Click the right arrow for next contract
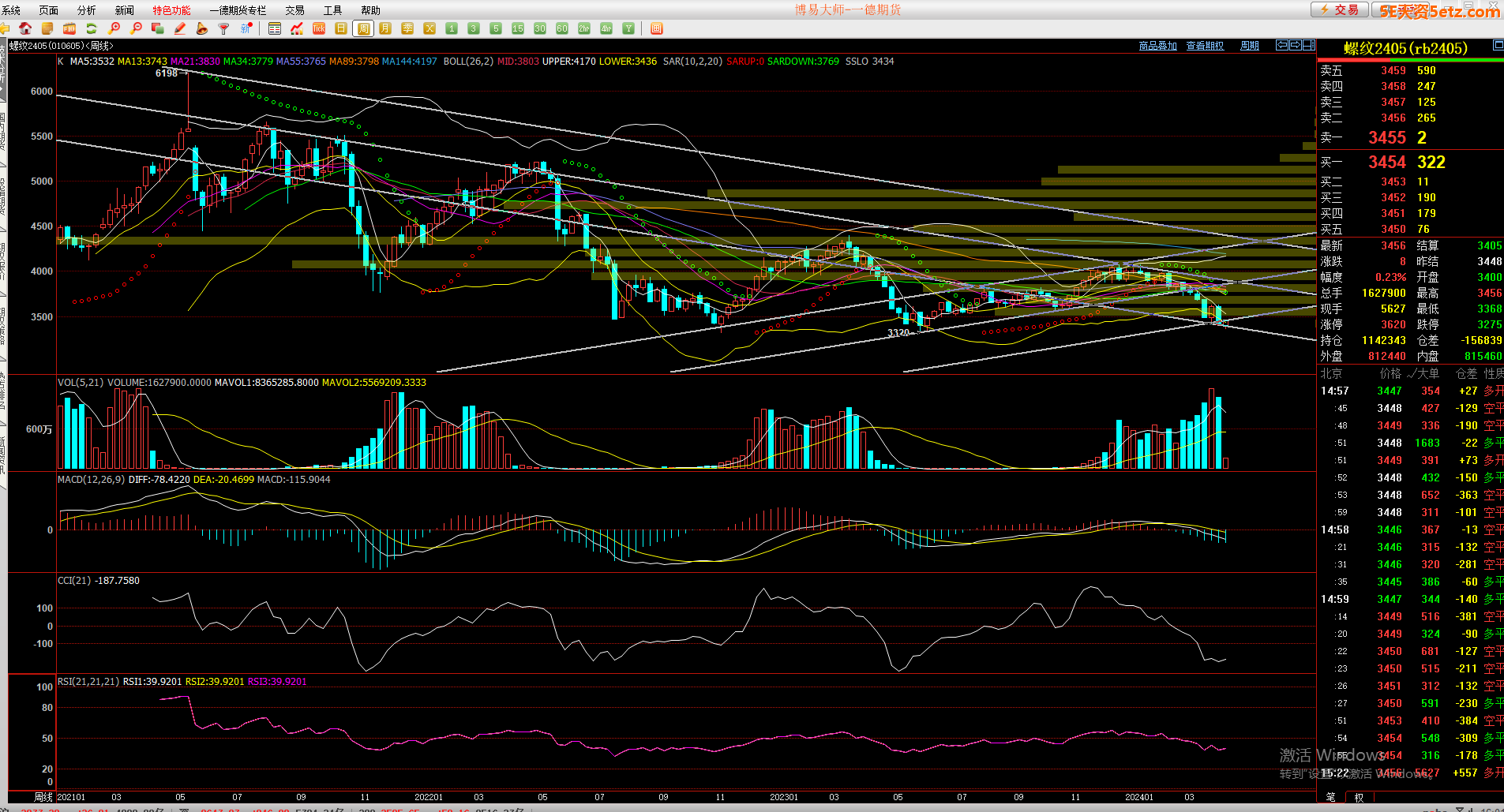 (1296, 45)
